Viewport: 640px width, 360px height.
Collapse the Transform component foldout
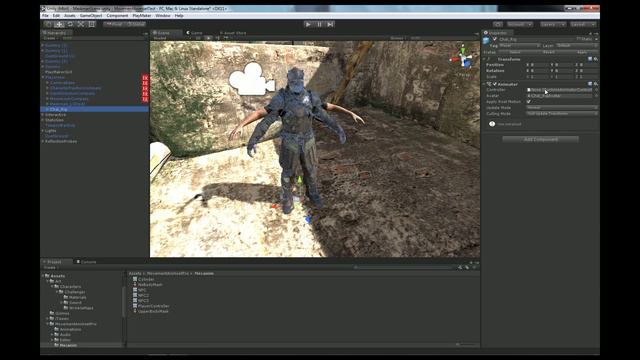pos(484,59)
